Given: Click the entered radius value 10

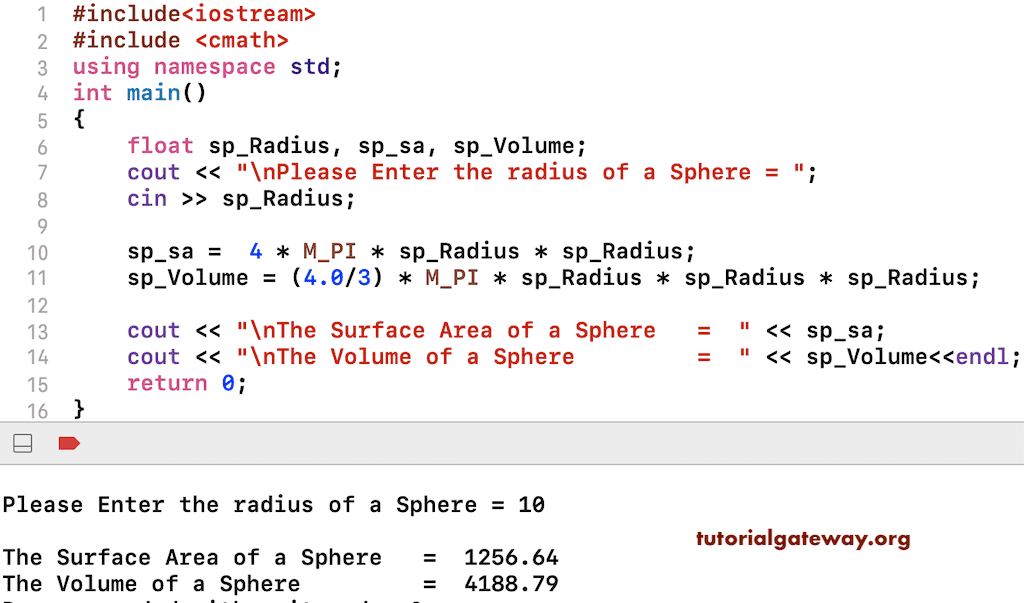Looking at the screenshot, I should tap(533, 505).
